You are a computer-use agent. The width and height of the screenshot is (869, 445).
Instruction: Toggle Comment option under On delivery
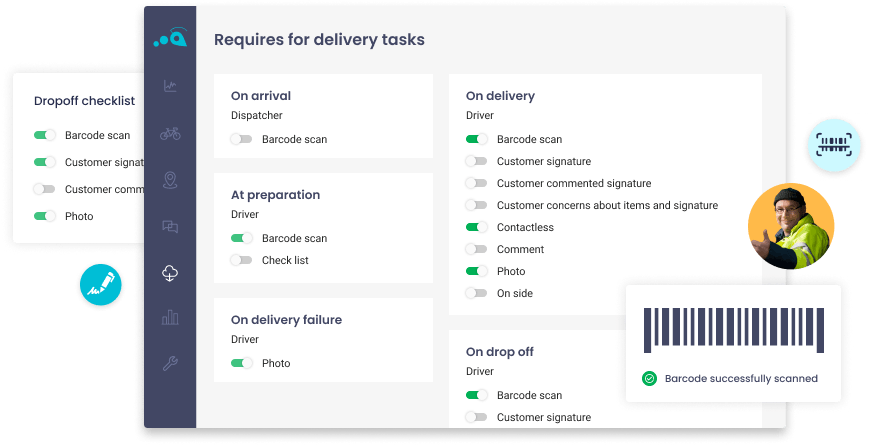coord(476,250)
